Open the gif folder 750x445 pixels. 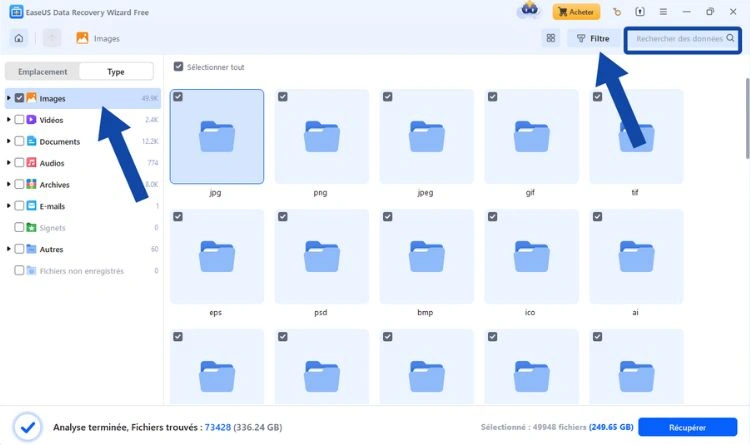[x=531, y=136]
